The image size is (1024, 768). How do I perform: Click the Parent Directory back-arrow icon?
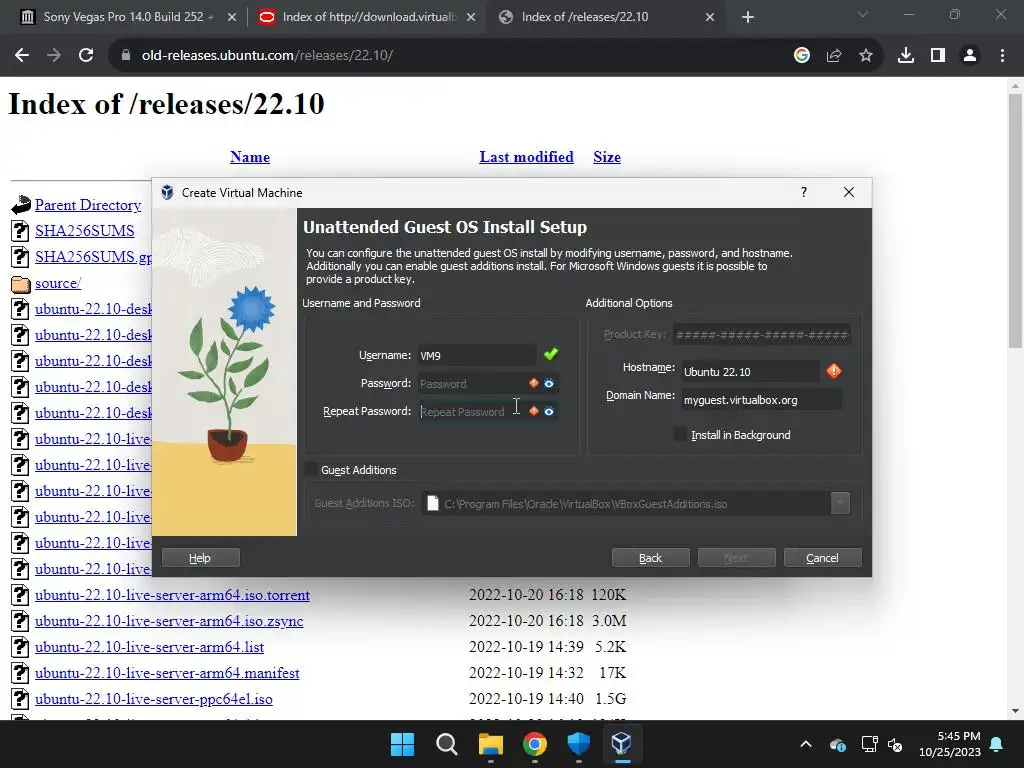[21, 205]
